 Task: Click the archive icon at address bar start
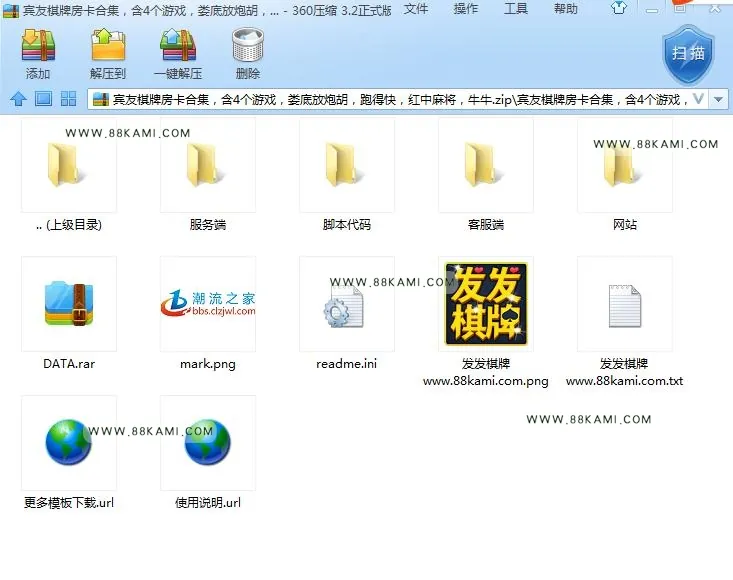click(101, 100)
